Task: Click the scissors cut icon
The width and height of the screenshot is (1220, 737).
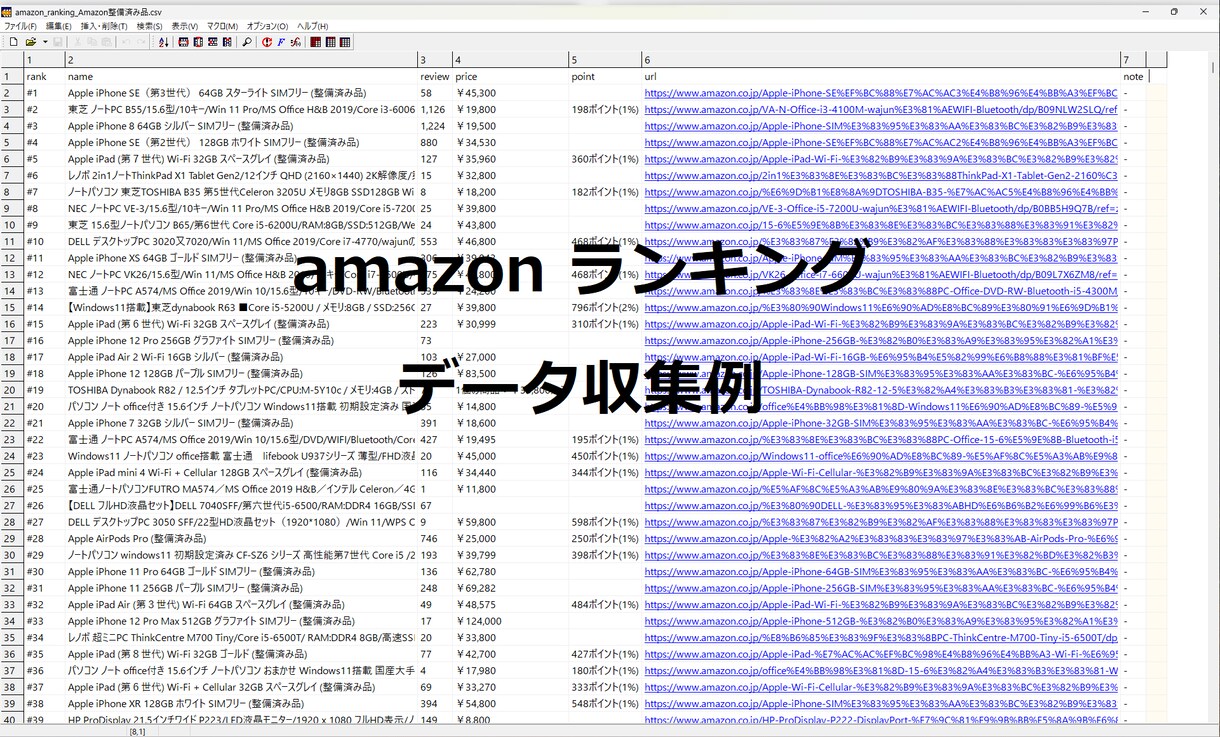Action: coord(77,42)
